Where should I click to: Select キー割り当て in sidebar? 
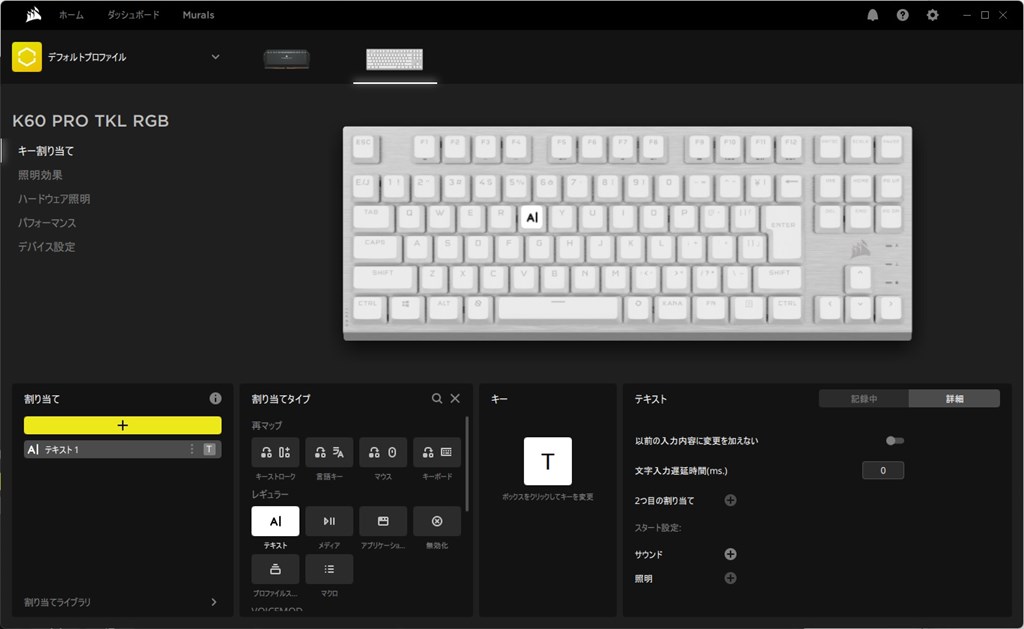click(x=46, y=151)
